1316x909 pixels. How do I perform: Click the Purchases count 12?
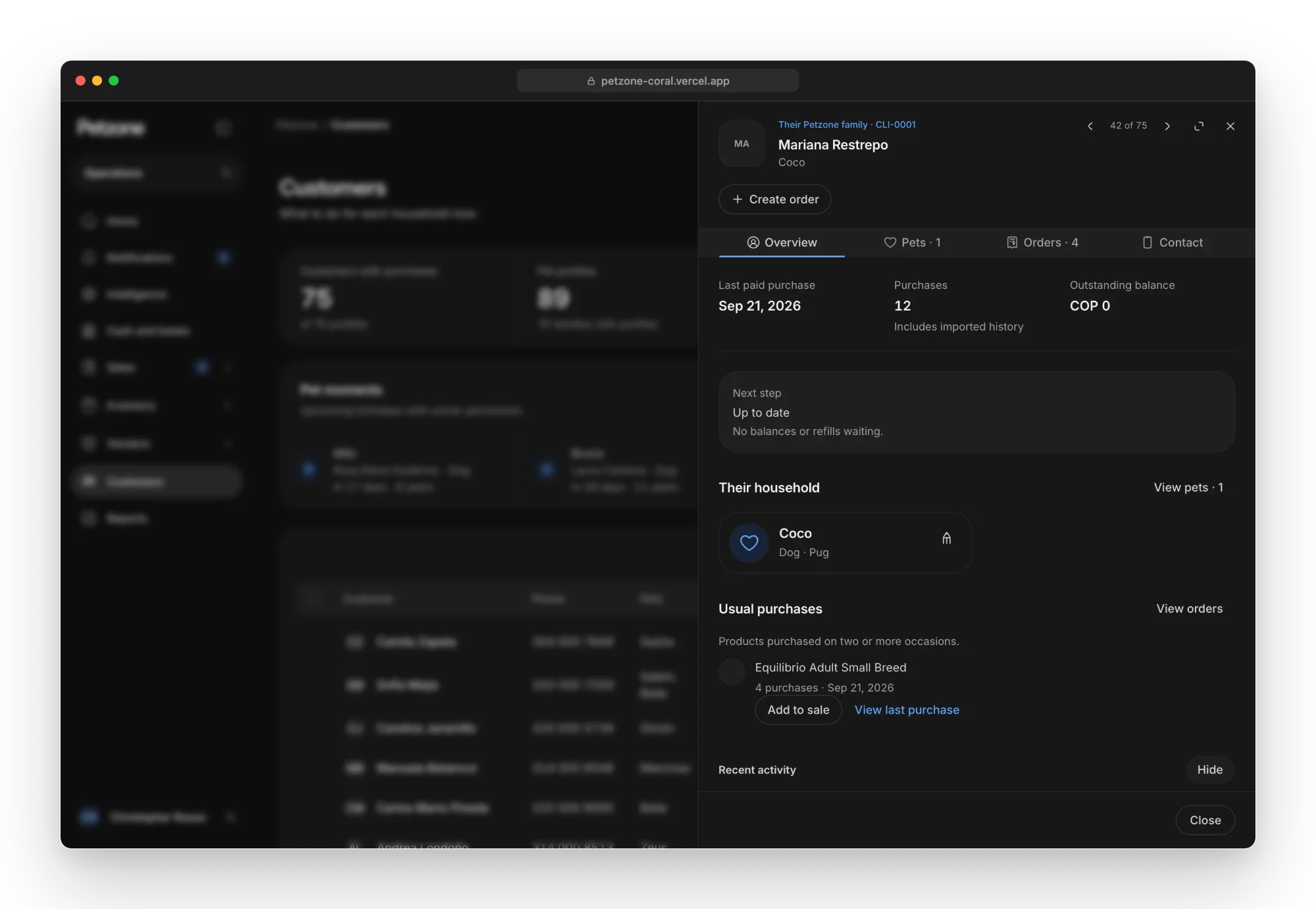(x=902, y=305)
